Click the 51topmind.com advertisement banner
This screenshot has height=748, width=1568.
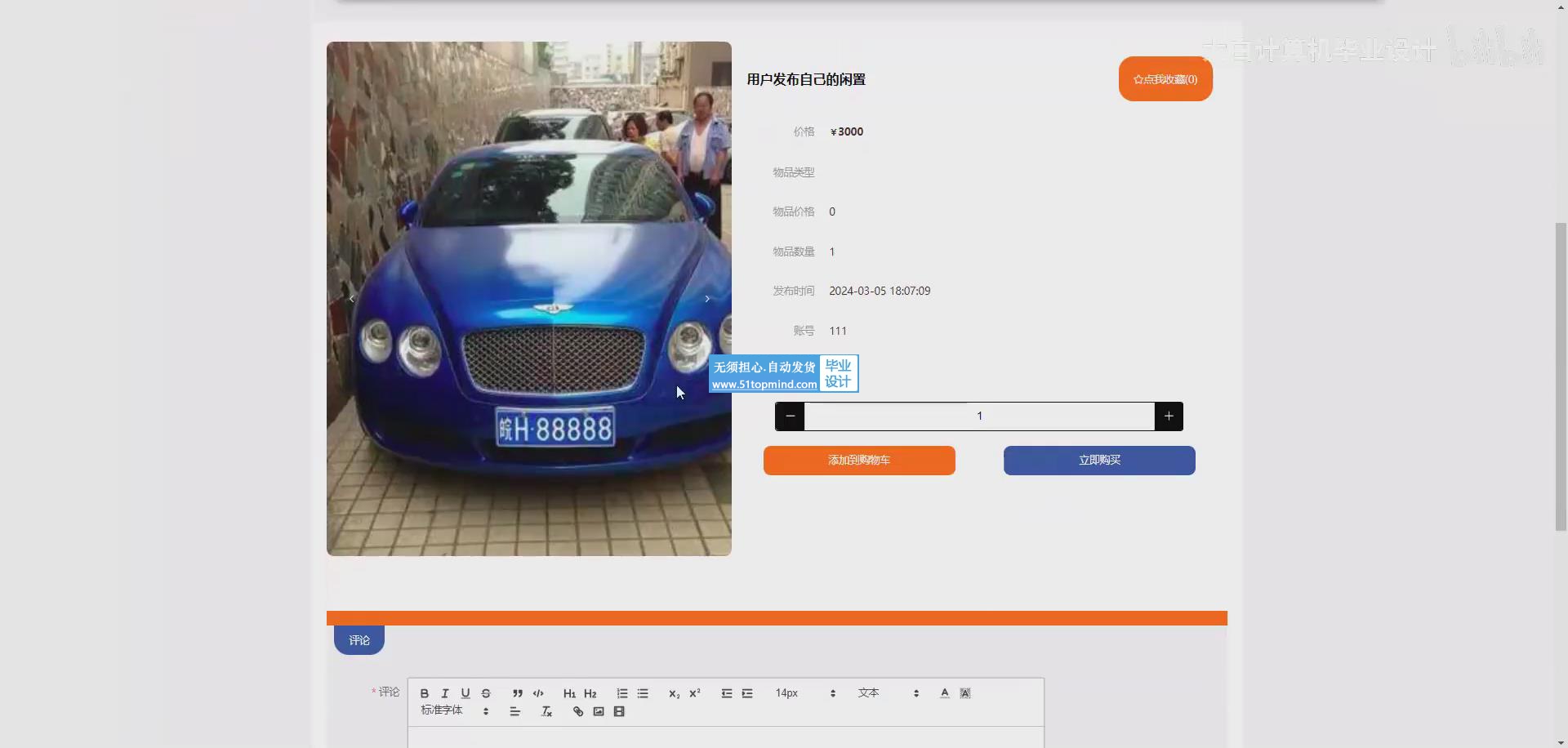(783, 374)
